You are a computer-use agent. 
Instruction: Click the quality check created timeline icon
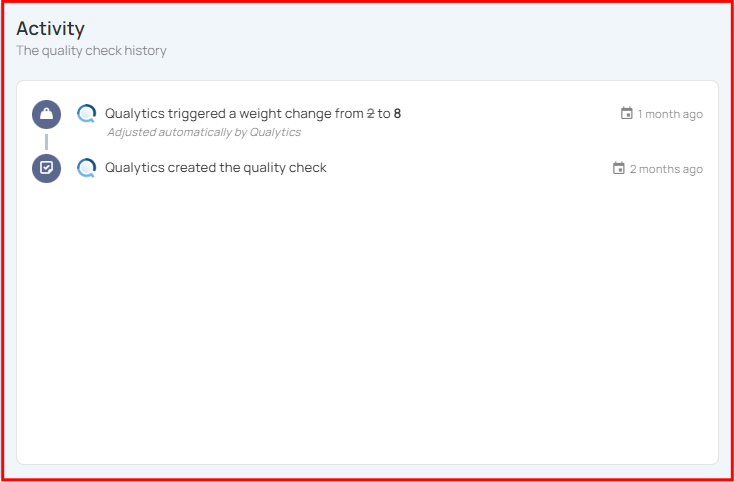pos(46,168)
